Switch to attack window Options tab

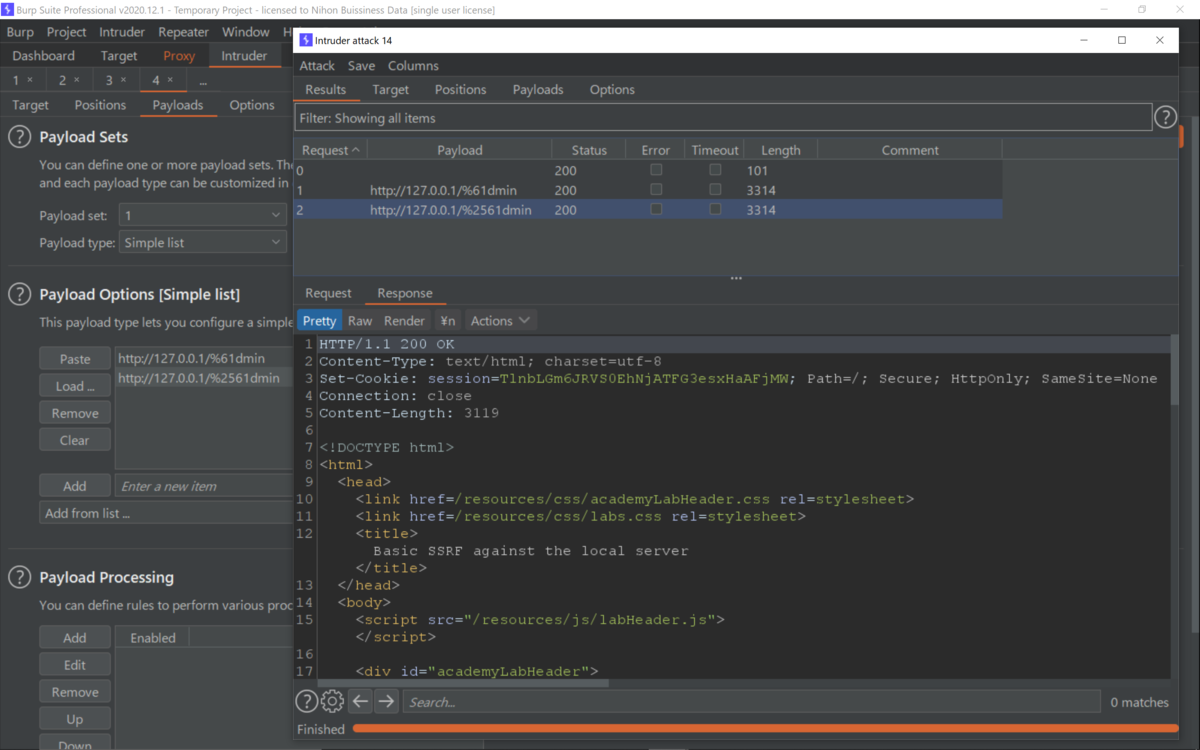pyautogui.click(x=612, y=90)
